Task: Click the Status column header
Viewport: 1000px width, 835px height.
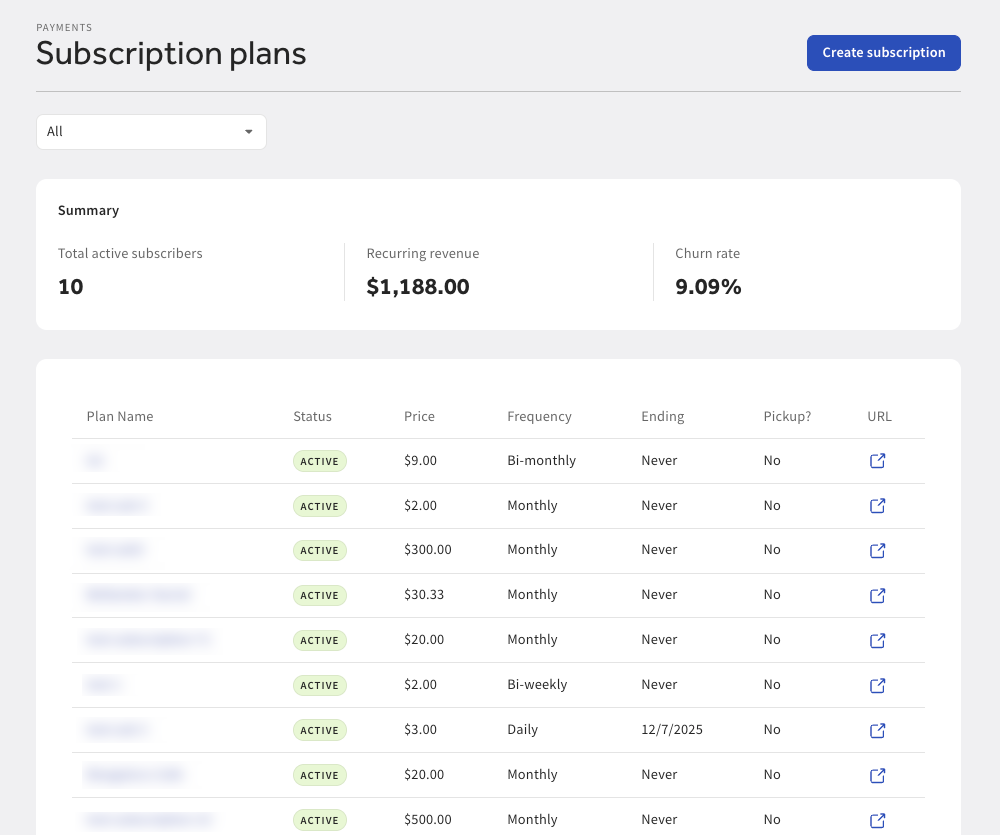Action: 311,416
